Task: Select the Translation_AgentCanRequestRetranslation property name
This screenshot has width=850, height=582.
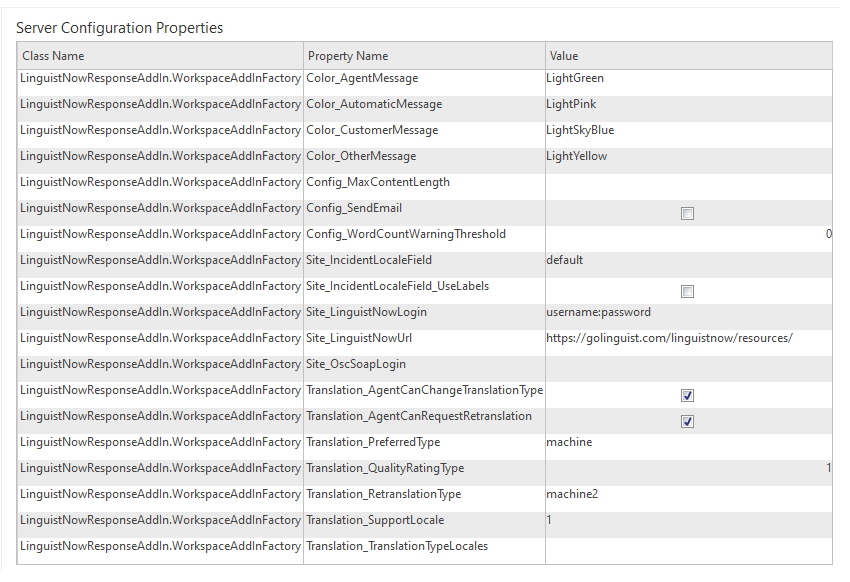Action: (419, 416)
